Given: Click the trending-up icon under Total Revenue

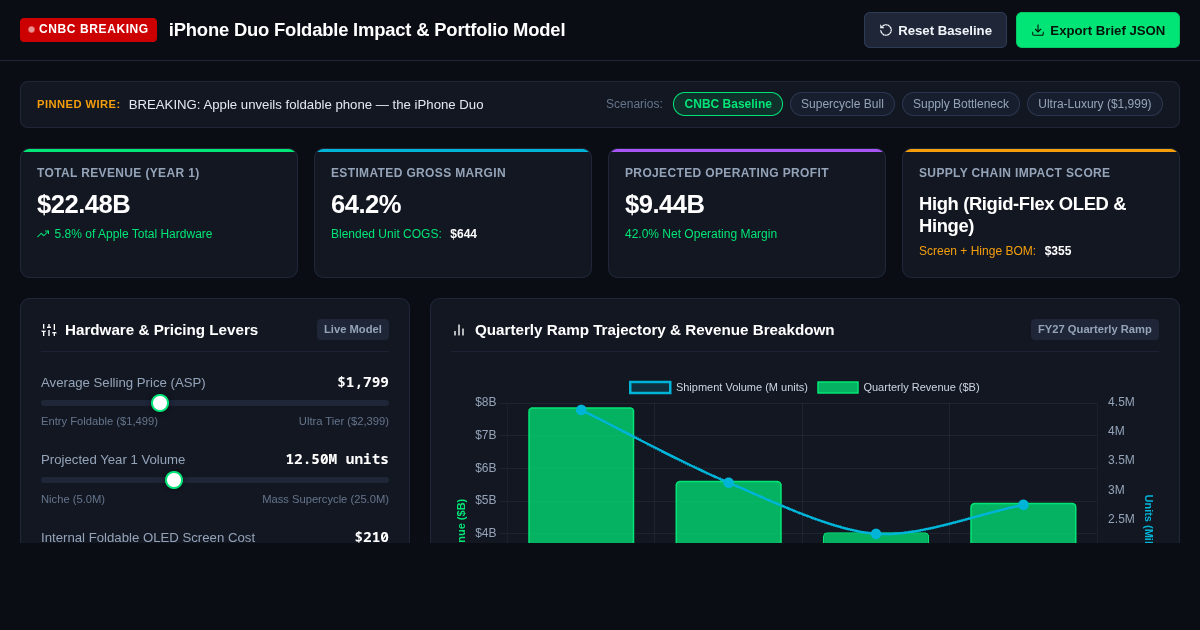Looking at the screenshot, I should tap(43, 234).
